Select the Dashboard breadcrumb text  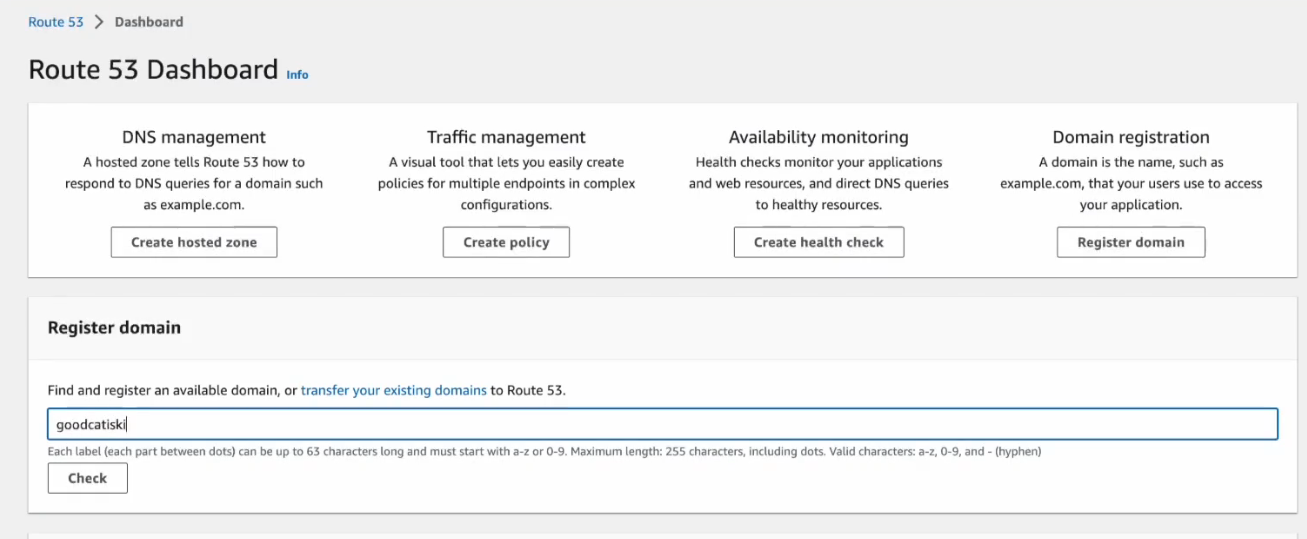pyautogui.click(x=149, y=22)
